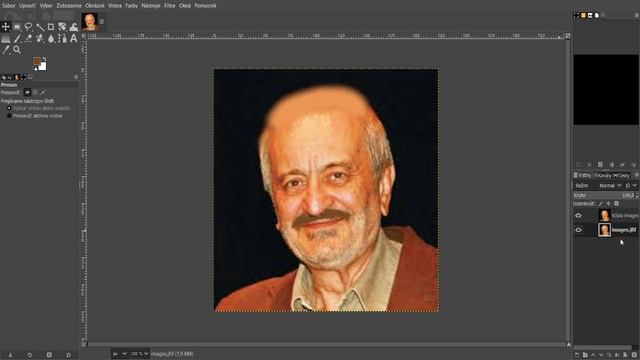Click the lock position cross icon
The image size is (640, 360).
[609, 204]
